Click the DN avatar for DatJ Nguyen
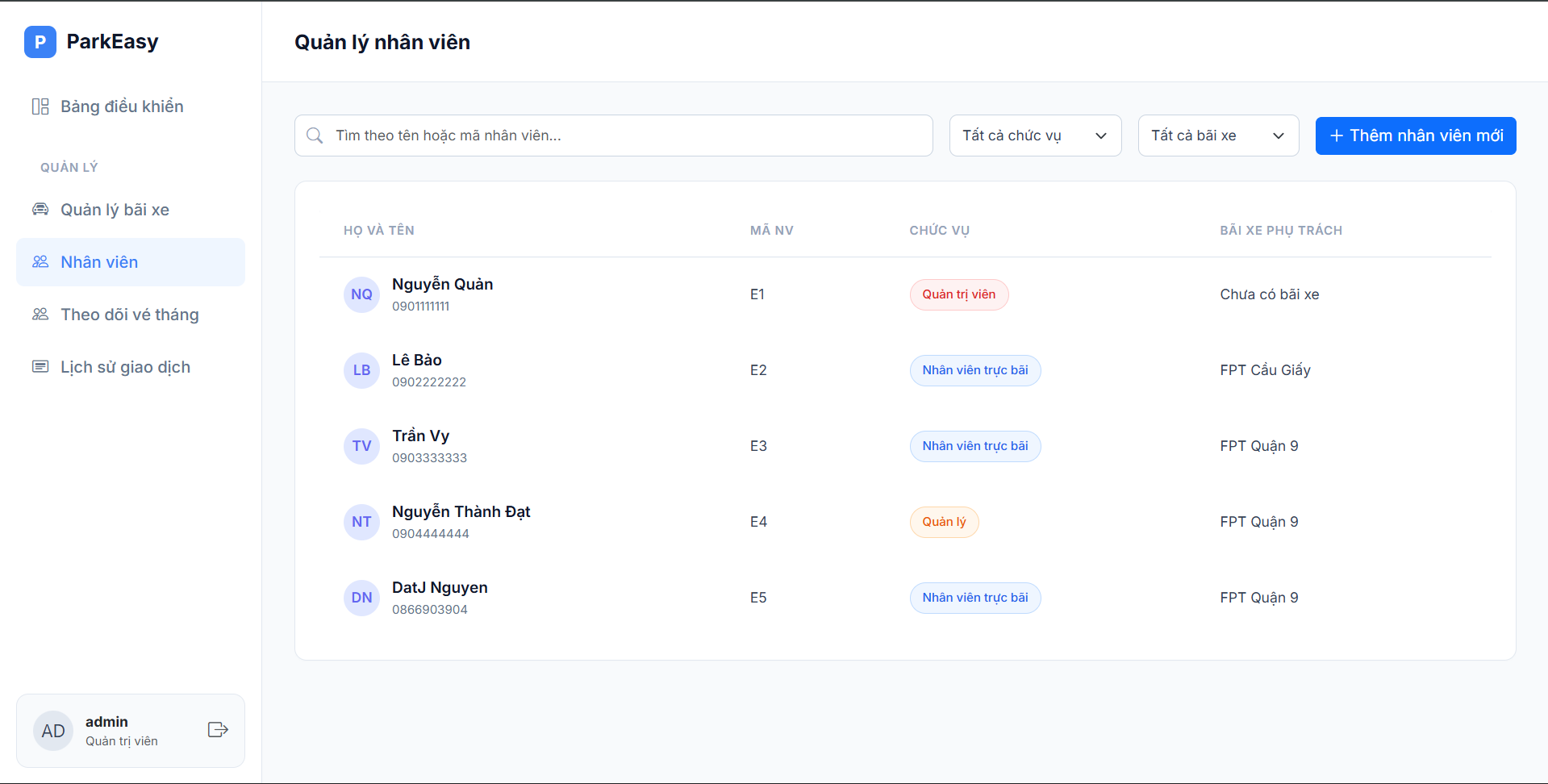The image size is (1548, 784). 361,598
